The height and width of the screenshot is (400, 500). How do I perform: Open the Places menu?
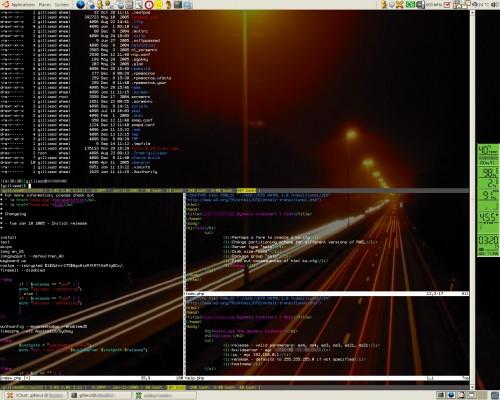click(x=44, y=5)
